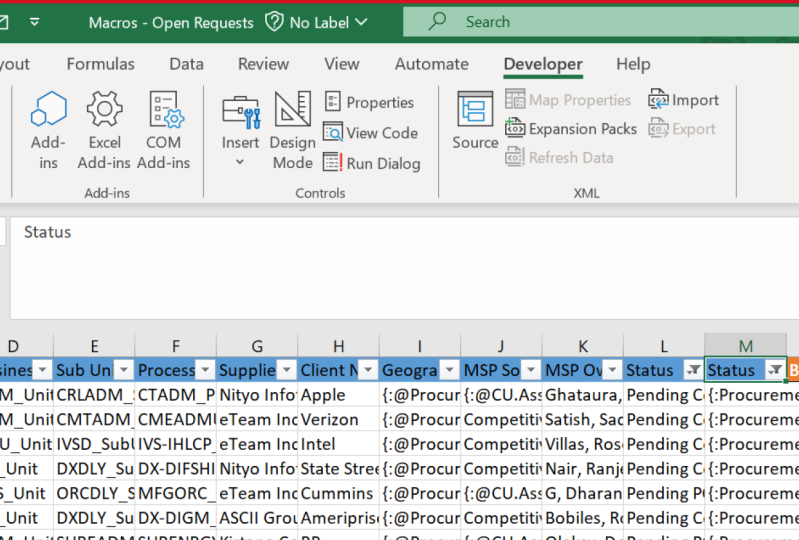Select column I header
The width and height of the screenshot is (799, 540).
click(420, 346)
